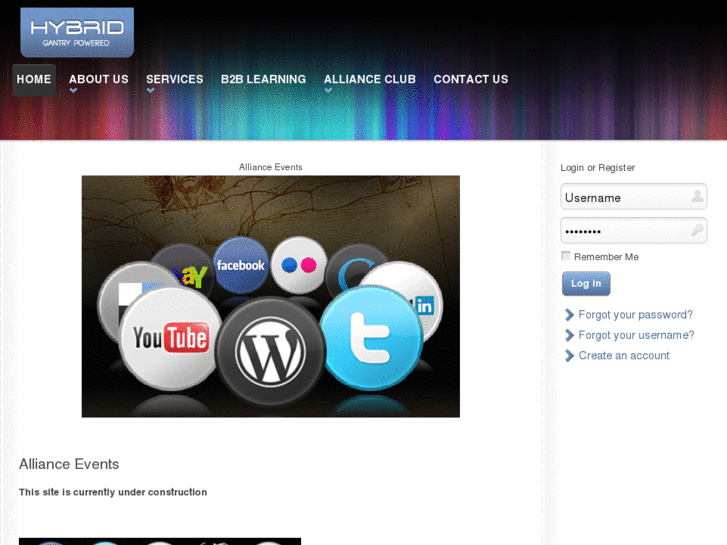727x545 pixels.
Task: Open the Alliance Club menu
Action: click(370, 79)
